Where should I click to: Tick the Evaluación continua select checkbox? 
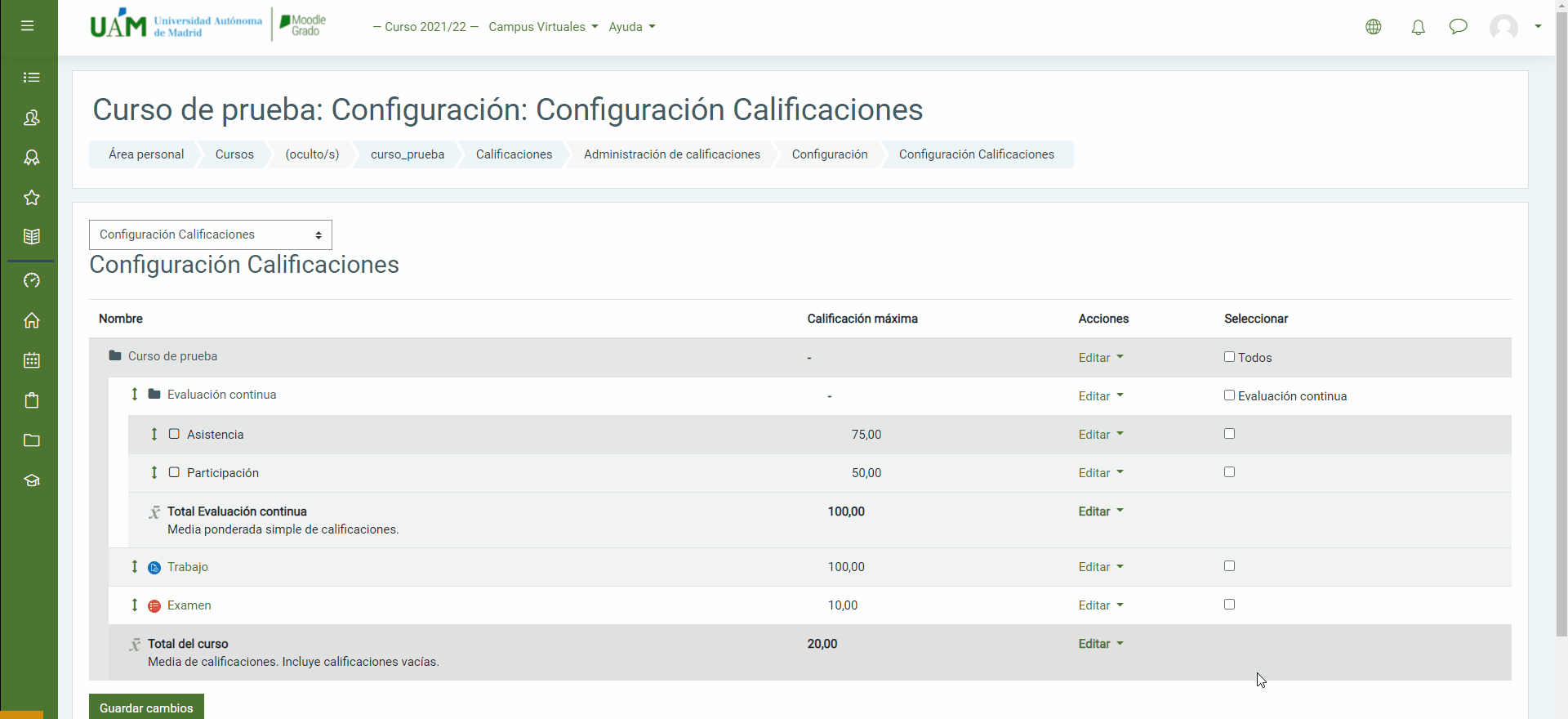click(x=1229, y=395)
